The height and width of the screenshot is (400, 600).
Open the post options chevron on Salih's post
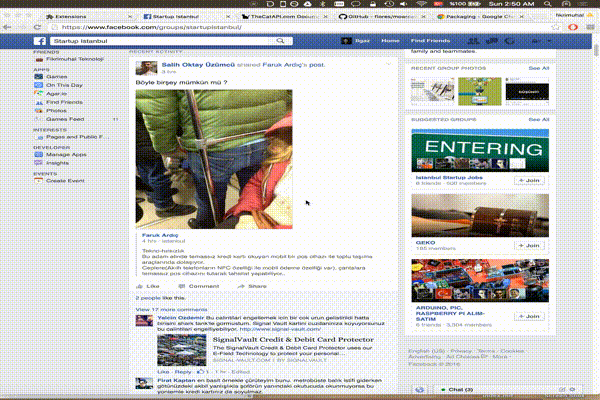(388, 64)
